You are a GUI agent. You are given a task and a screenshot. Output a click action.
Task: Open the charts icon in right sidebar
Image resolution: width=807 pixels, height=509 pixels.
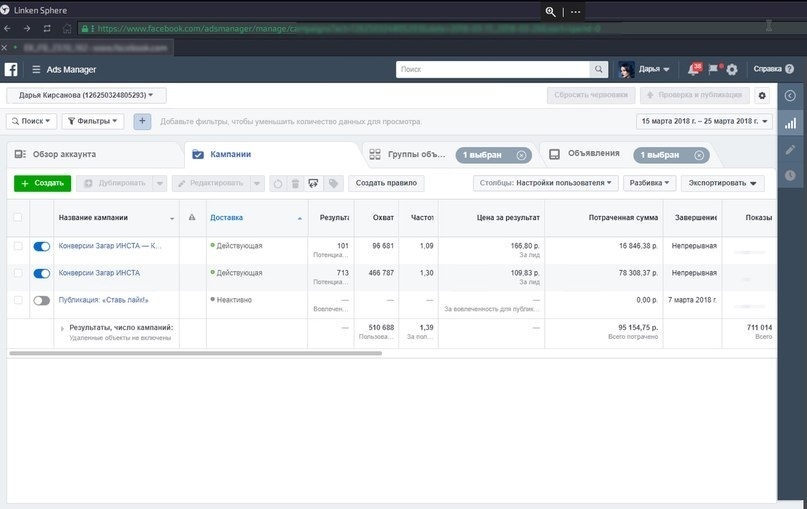[x=790, y=123]
